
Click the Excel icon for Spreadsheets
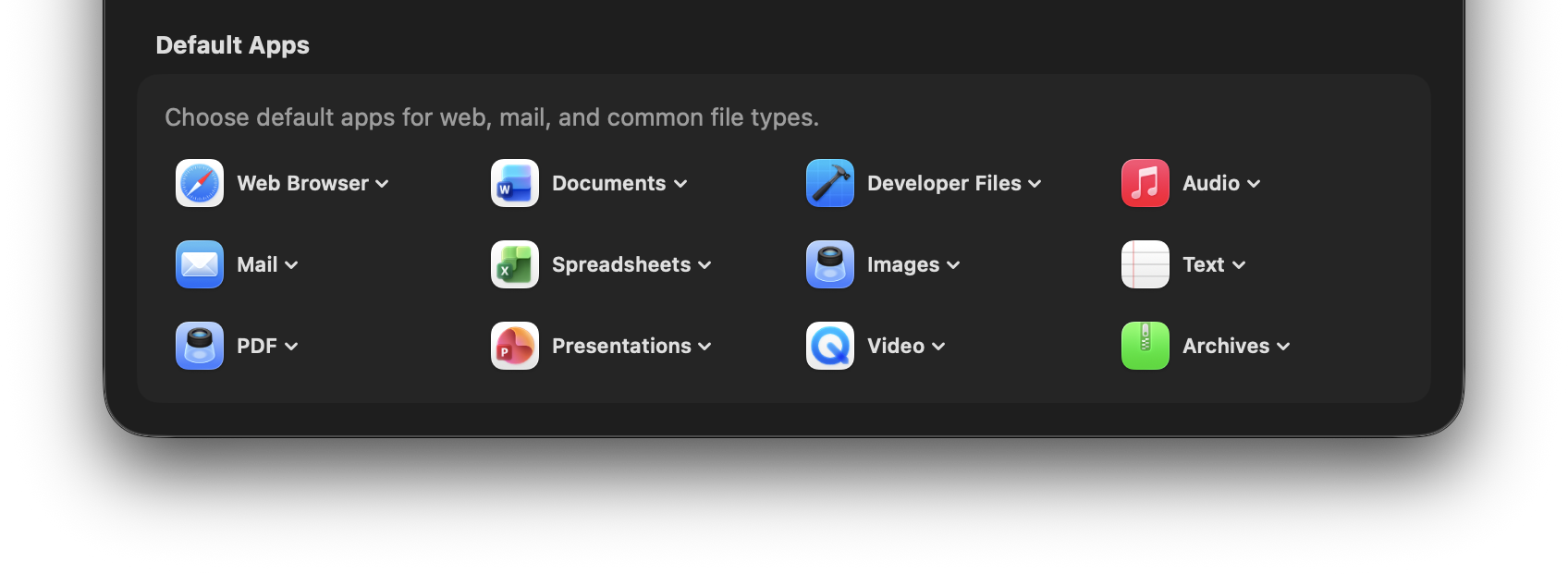coord(515,264)
